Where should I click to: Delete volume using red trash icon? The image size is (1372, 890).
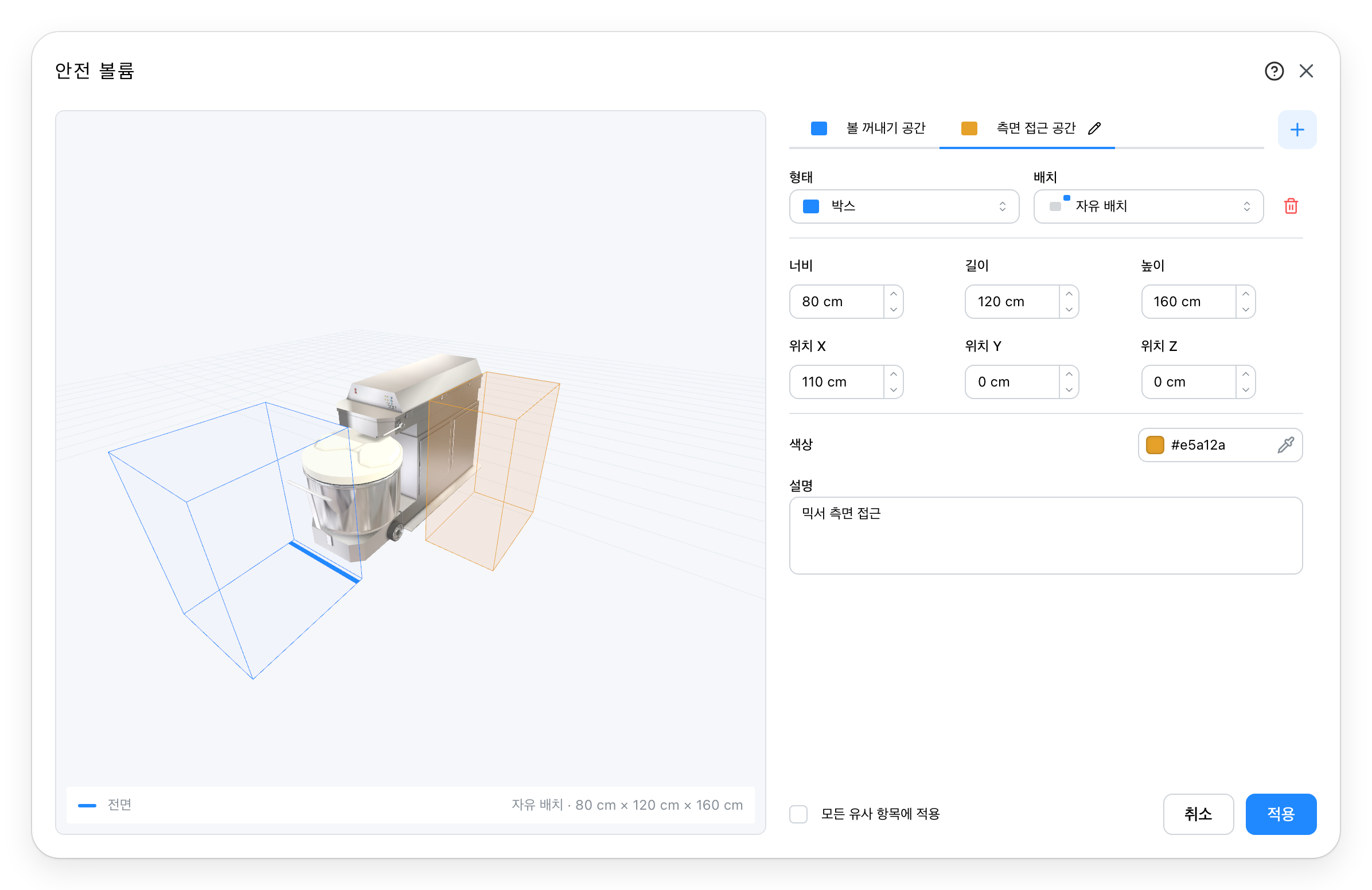pyautogui.click(x=1291, y=206)
